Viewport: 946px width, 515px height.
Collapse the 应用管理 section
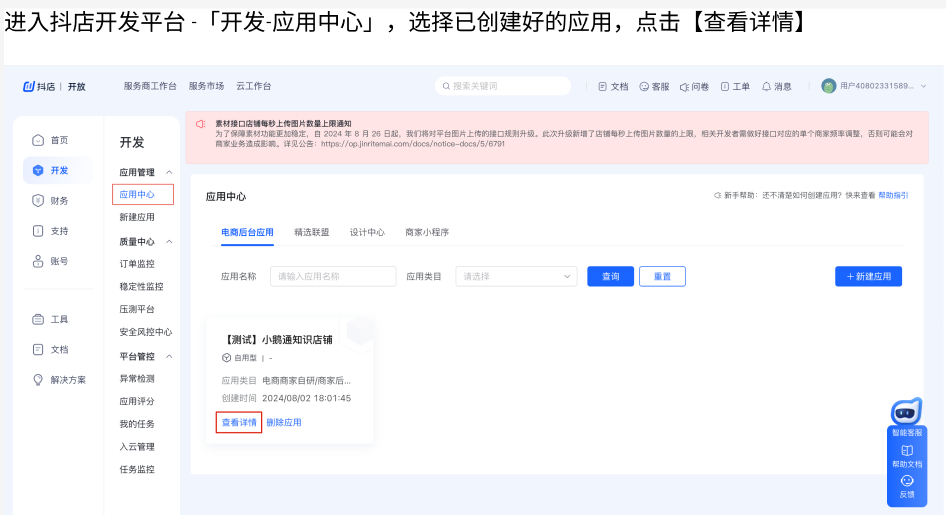(x=170, y=172)
